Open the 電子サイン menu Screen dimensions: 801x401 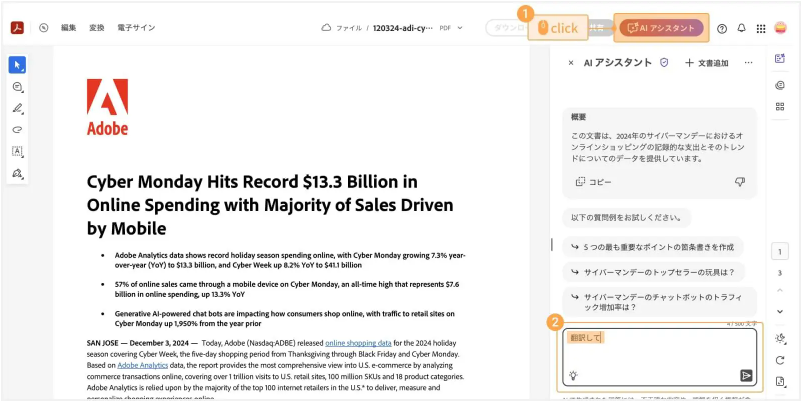(136, 28)
